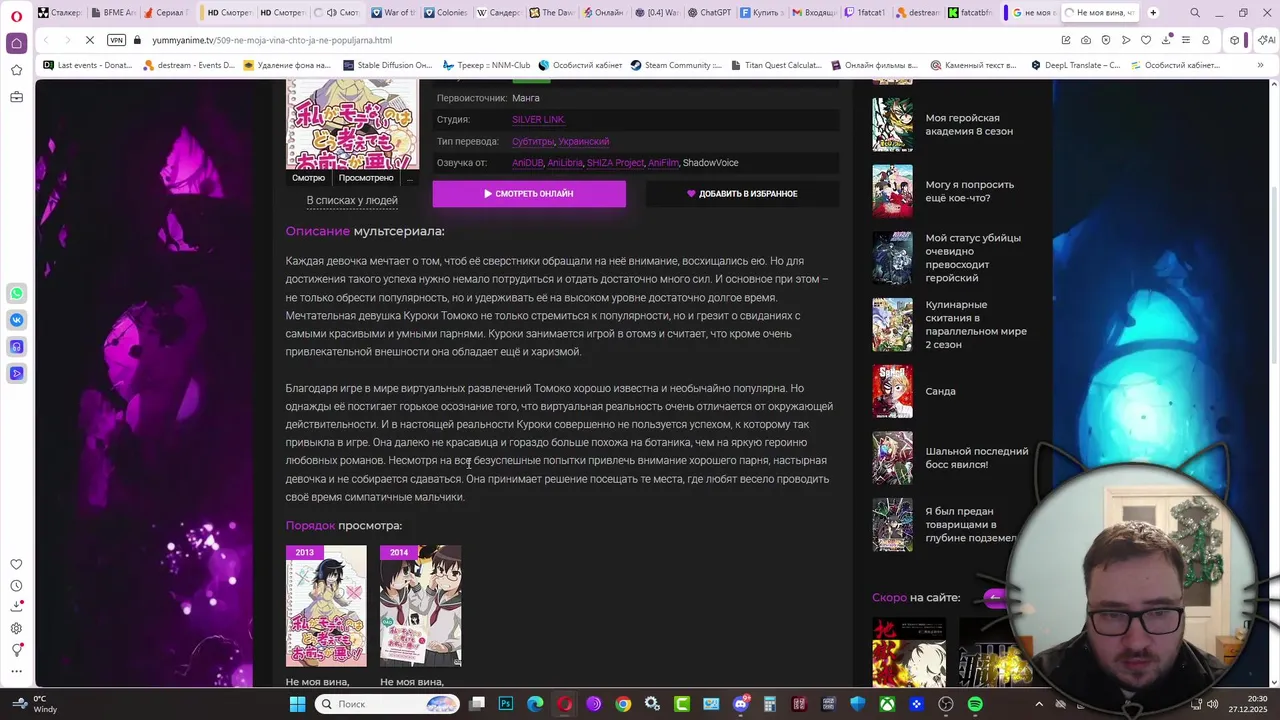Switch to the ChatGPT tab

pos(709,13)
